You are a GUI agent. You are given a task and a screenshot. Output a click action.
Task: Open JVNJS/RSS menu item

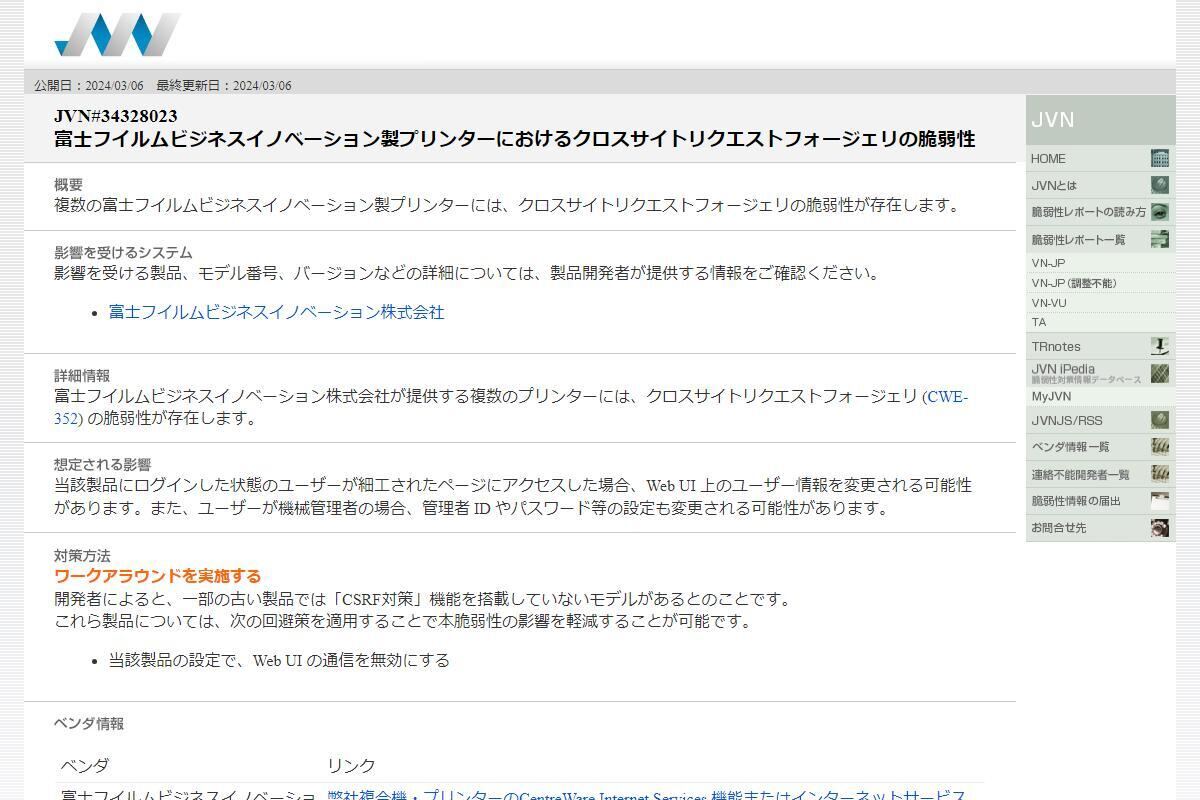(x=1100, y=420)
